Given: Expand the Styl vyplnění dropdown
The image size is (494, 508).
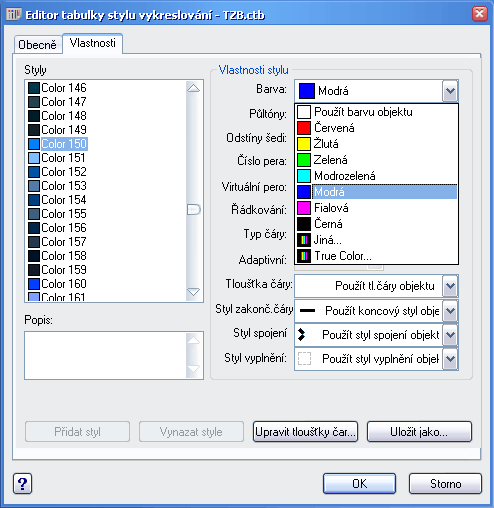Looking at the screenshot, I should [x=450, y=359].
